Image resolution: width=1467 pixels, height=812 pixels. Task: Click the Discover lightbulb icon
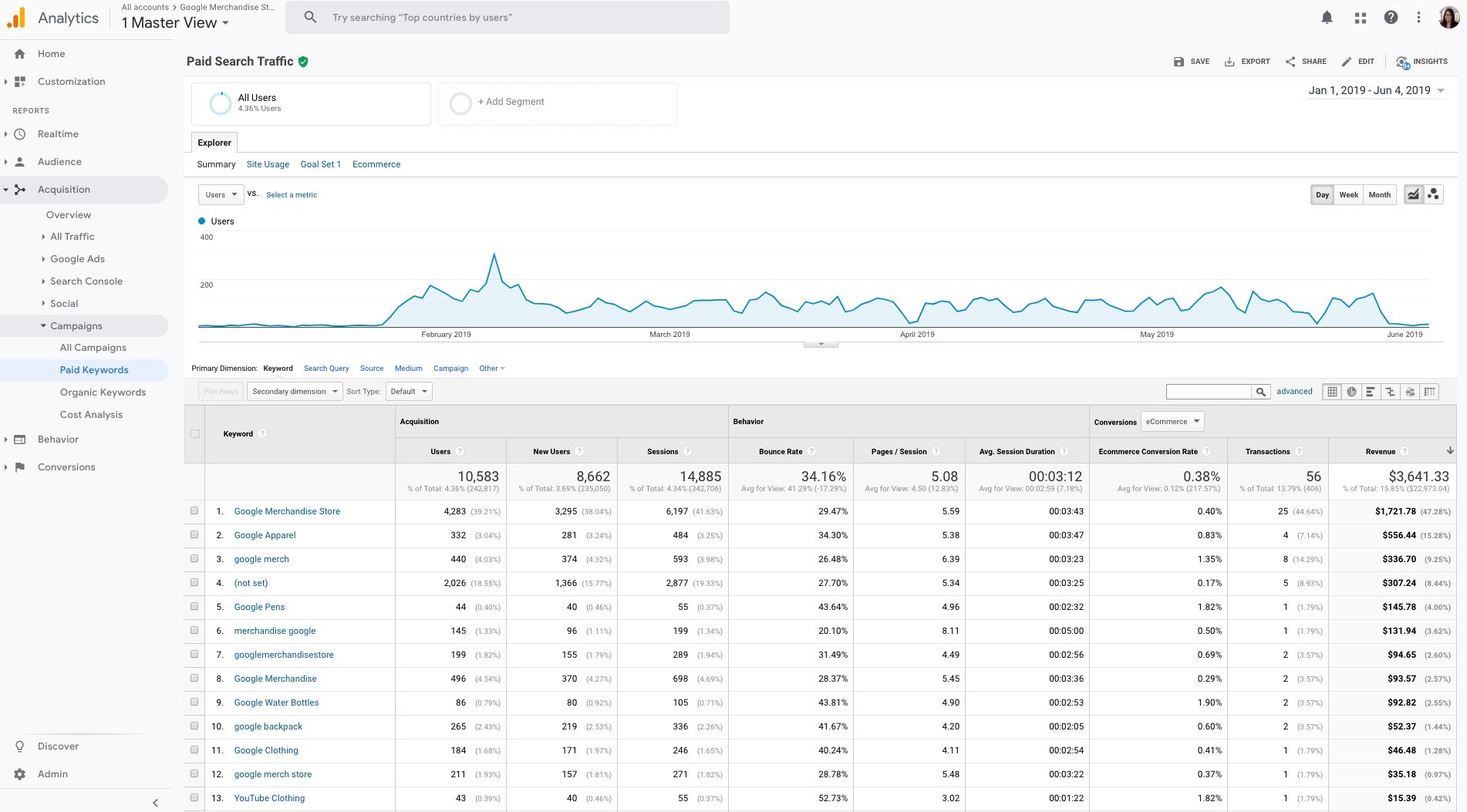point(20,746)
